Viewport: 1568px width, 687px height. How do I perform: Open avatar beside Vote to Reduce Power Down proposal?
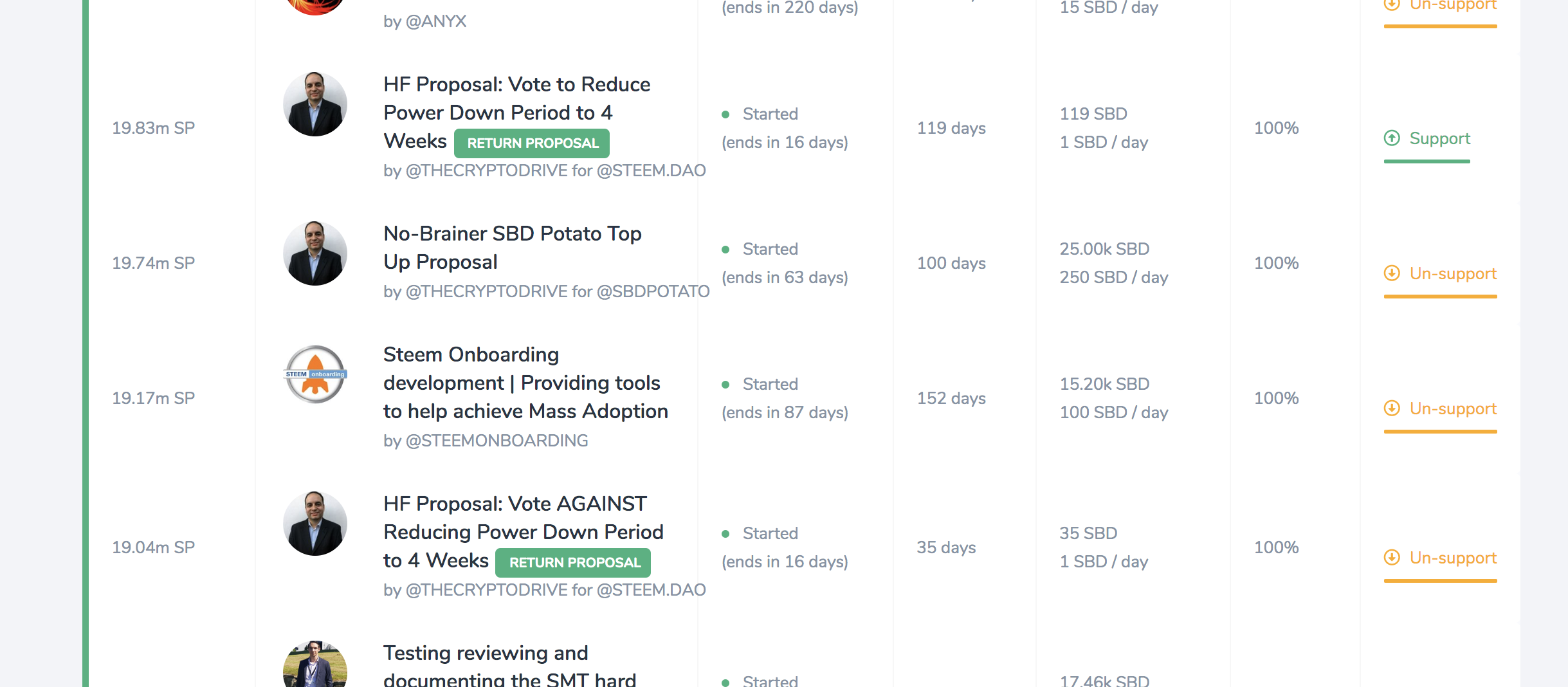tap(315, 104)
